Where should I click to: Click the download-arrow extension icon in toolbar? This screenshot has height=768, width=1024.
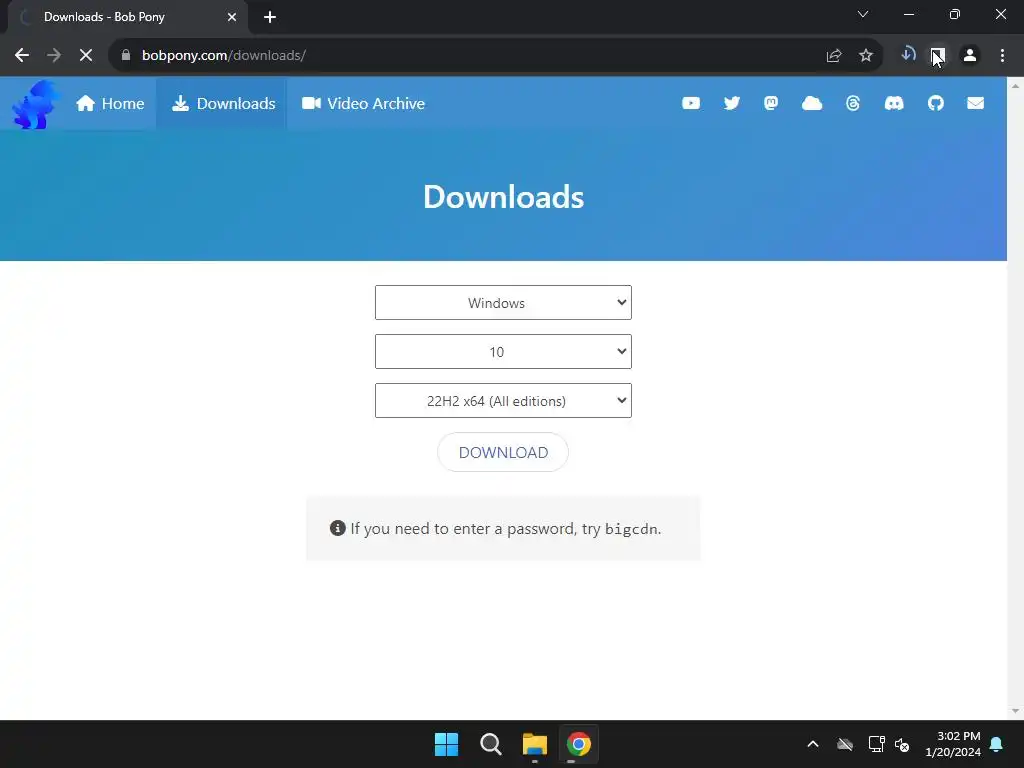click(x=908, y=55)
